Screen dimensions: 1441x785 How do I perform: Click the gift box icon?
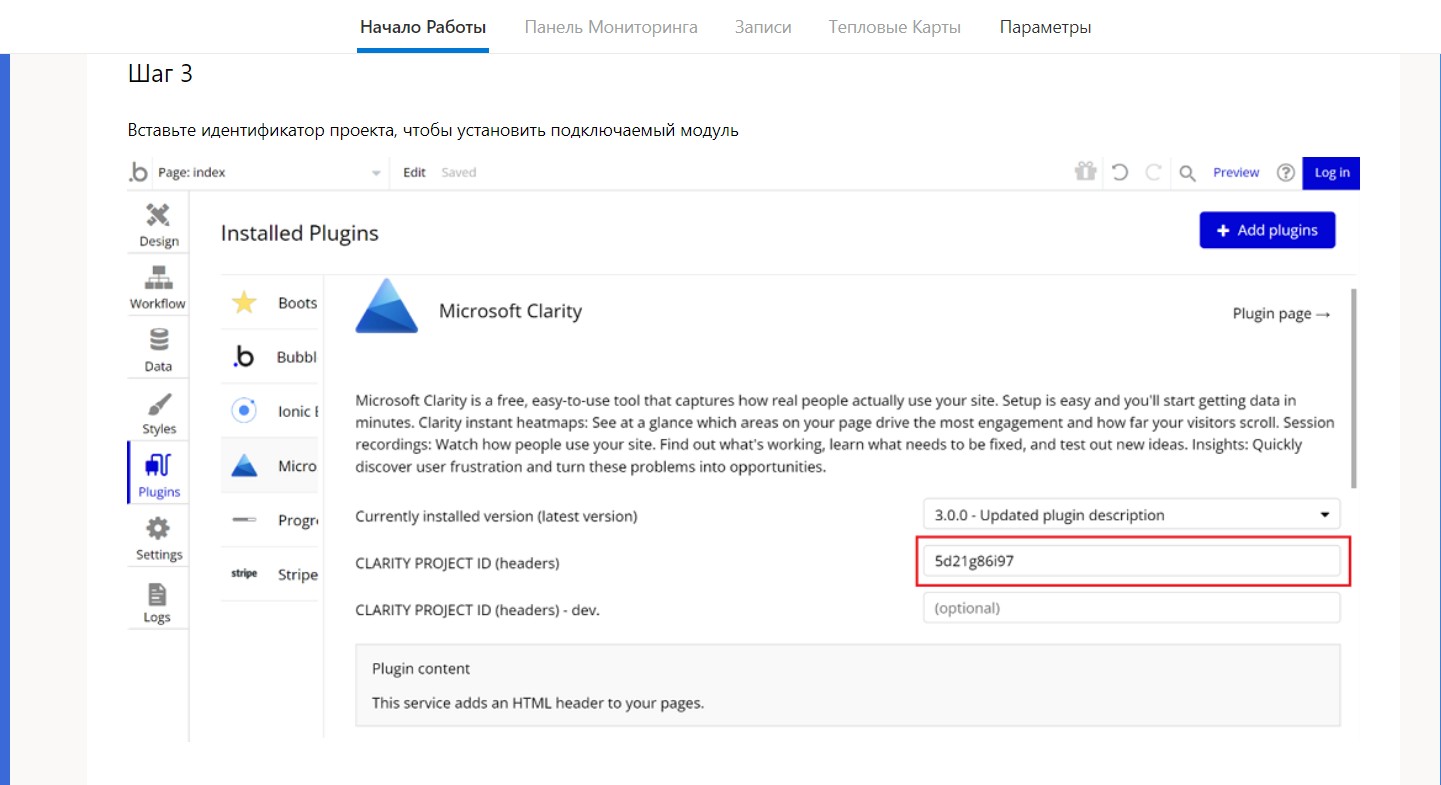pos(1085,172)
